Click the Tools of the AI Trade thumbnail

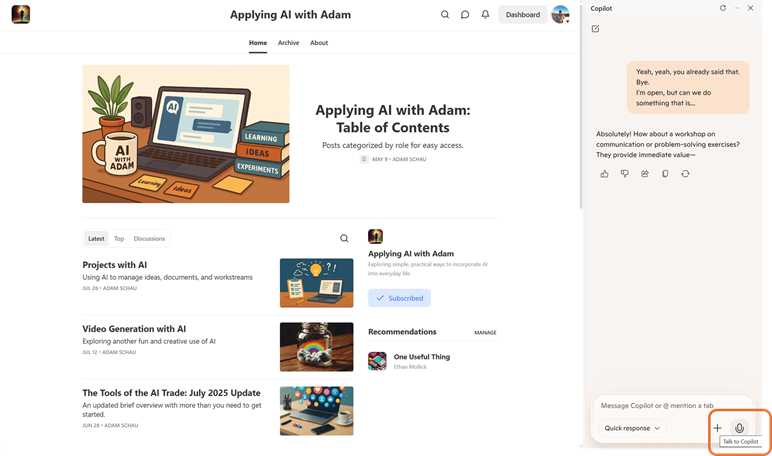coord(317,411)
